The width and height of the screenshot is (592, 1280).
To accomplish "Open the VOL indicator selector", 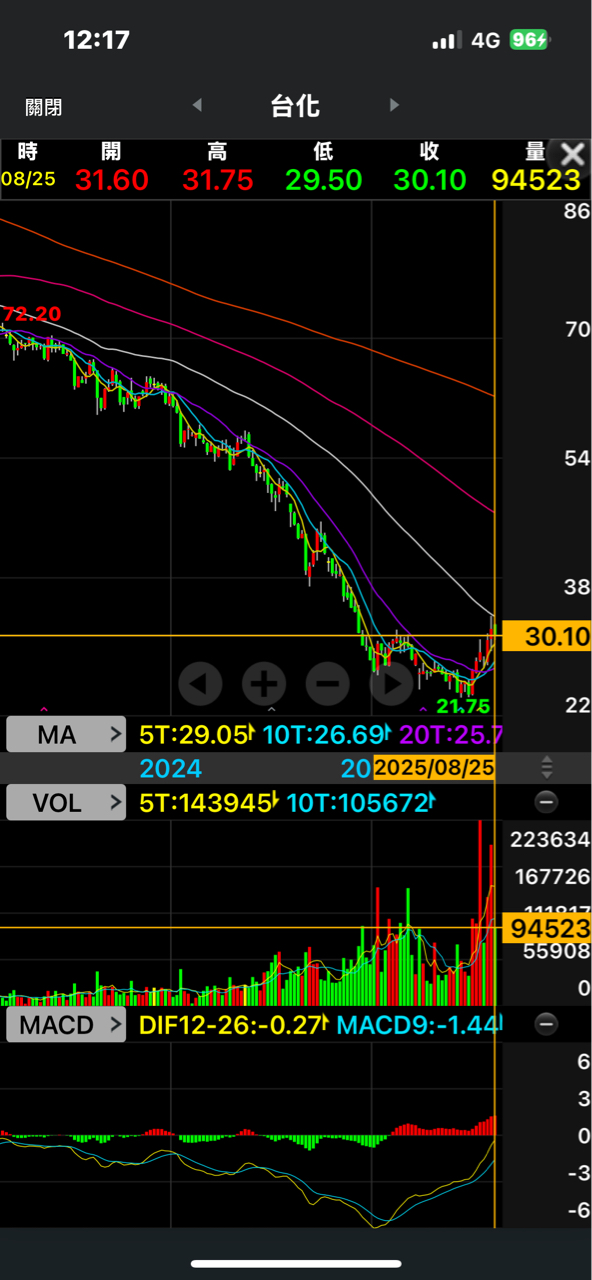I will pos(66,802).
